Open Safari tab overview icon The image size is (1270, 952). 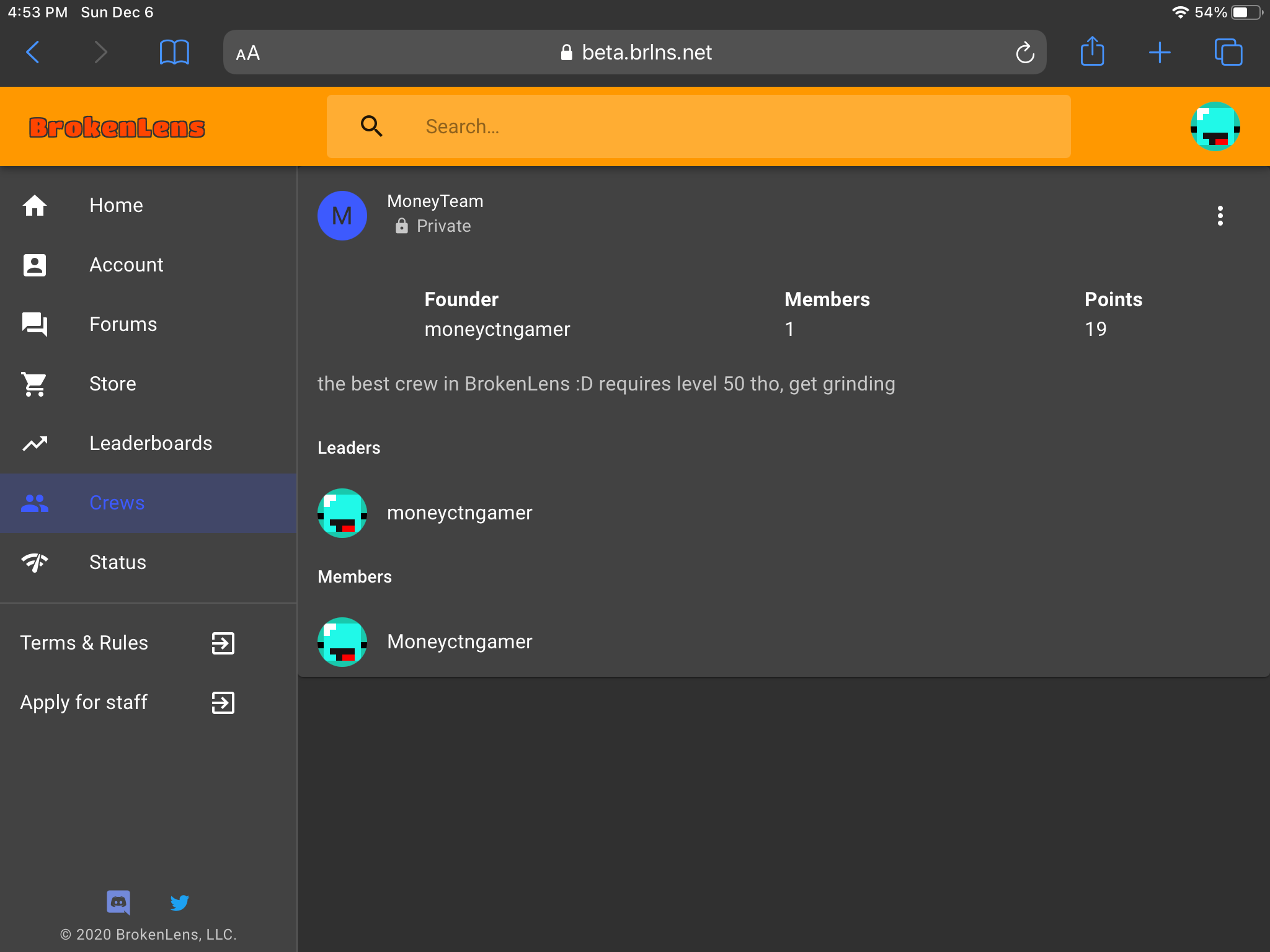click(1228, 52)
